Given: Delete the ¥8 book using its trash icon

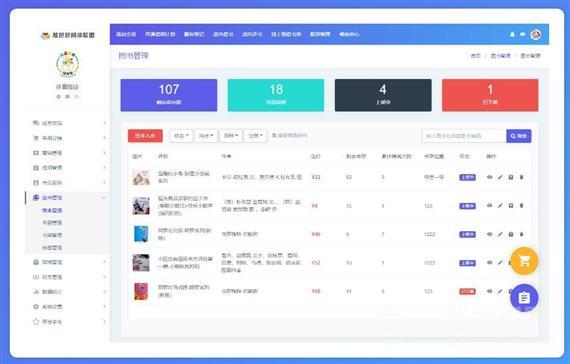Looking at the screenshot, I should (521, 205).
